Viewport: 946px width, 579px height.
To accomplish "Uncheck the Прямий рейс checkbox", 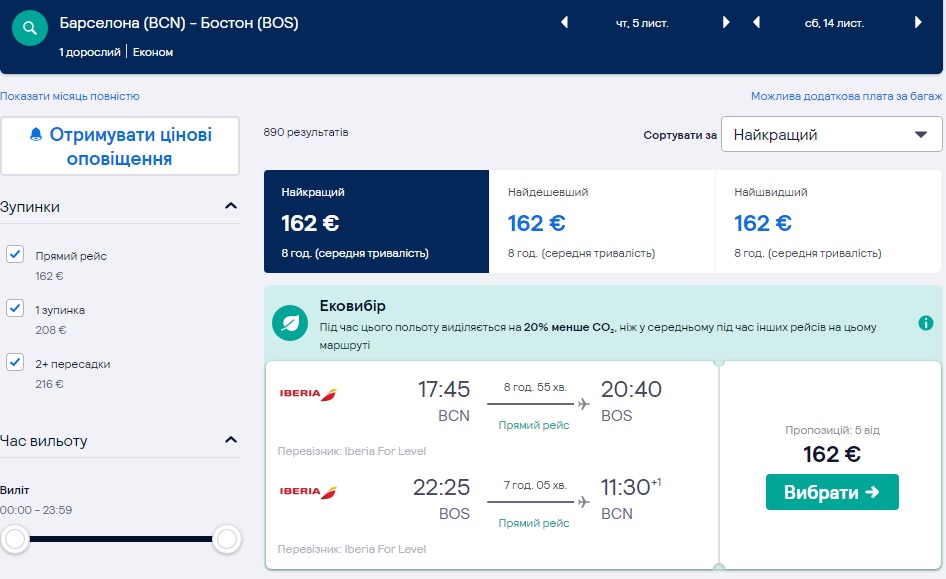I will click(15, 254).
